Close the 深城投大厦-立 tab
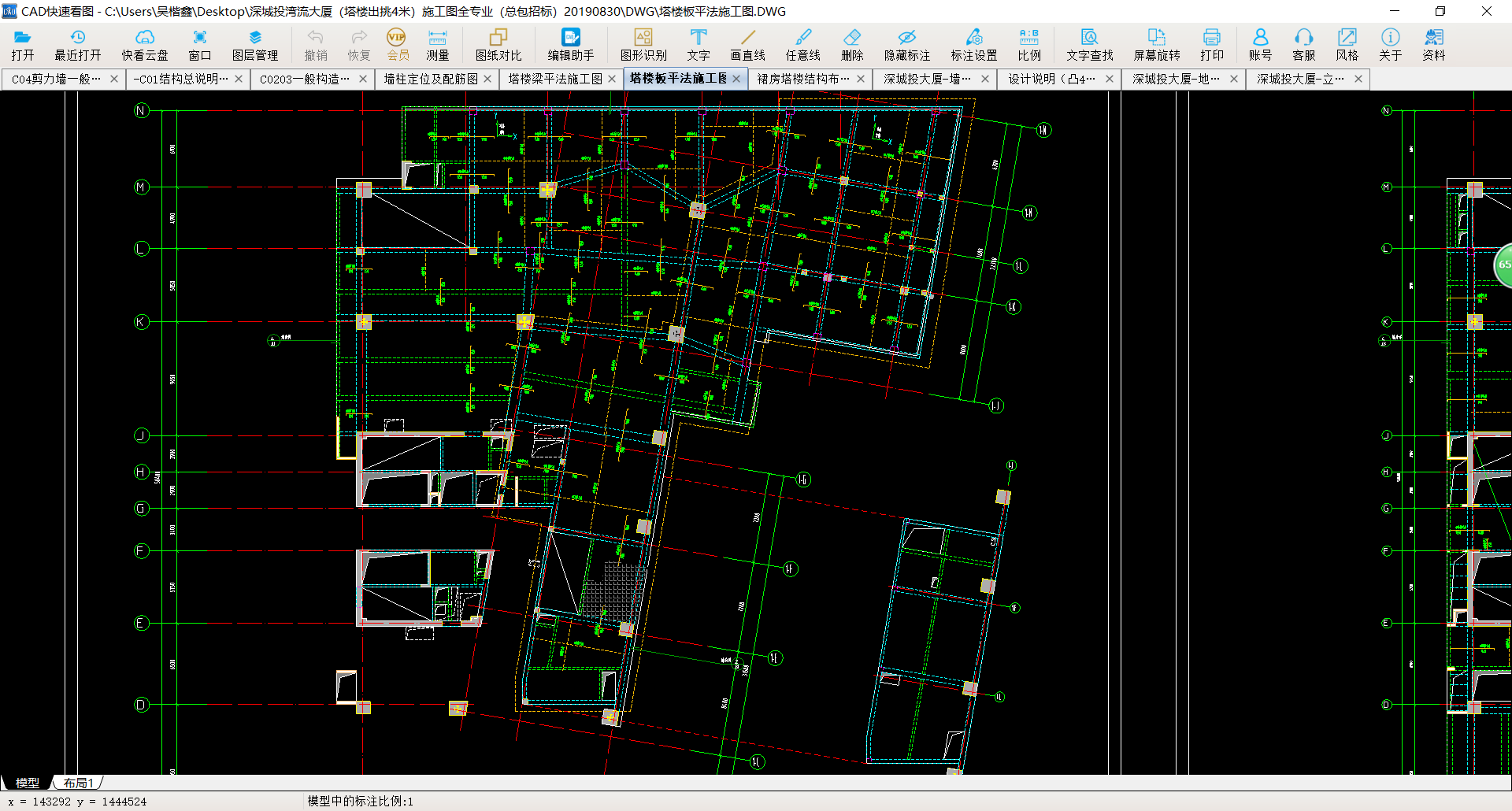 (x=1358, y=79)
